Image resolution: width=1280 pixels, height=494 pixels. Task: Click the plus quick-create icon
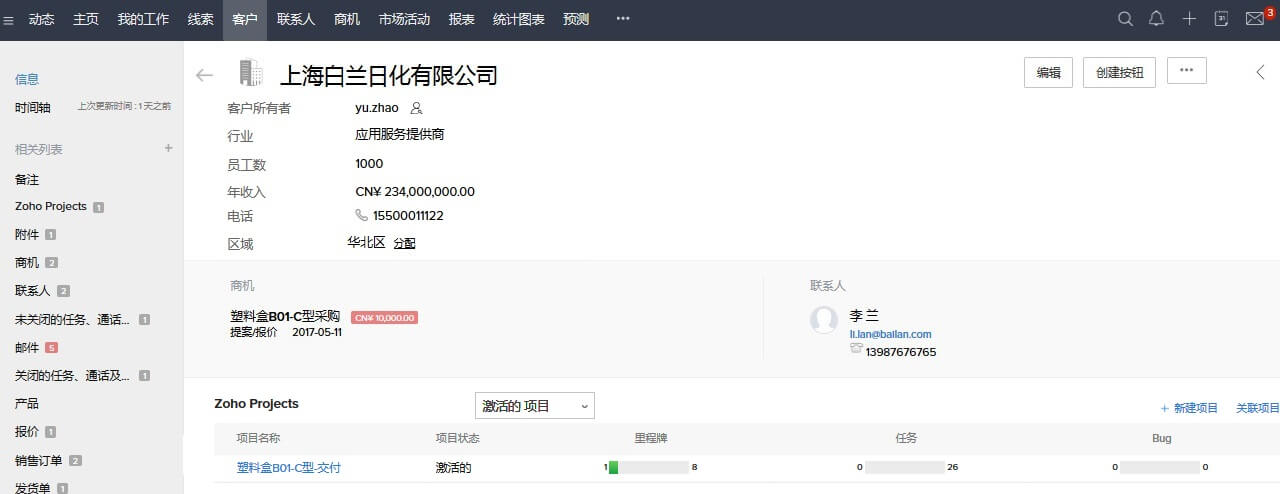point(1189,19)
